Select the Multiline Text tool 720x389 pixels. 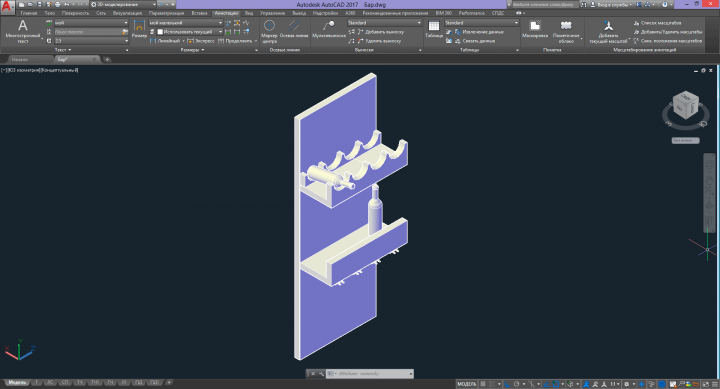23,31
